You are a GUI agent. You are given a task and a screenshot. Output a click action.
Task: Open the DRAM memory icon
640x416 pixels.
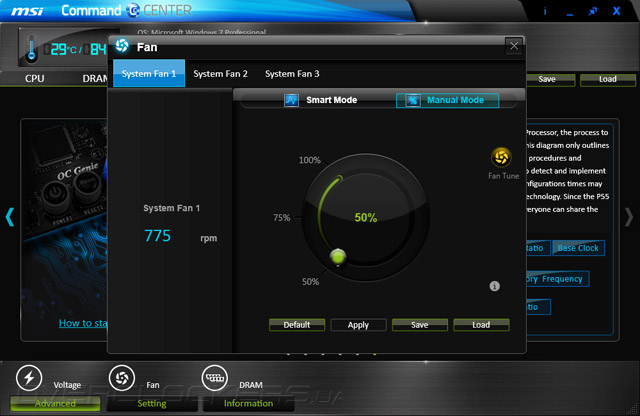coord(215,378)
